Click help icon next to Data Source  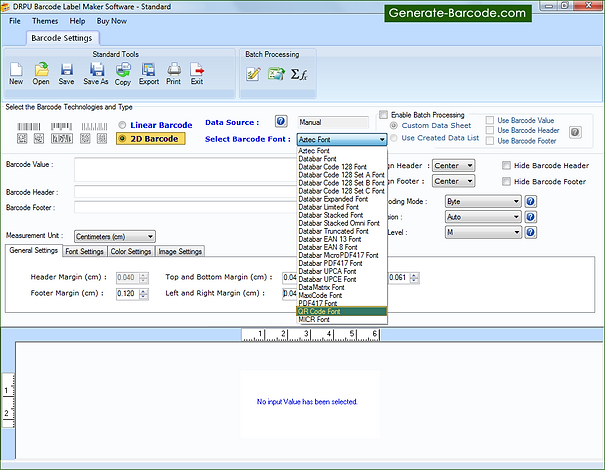coord(281,122)
